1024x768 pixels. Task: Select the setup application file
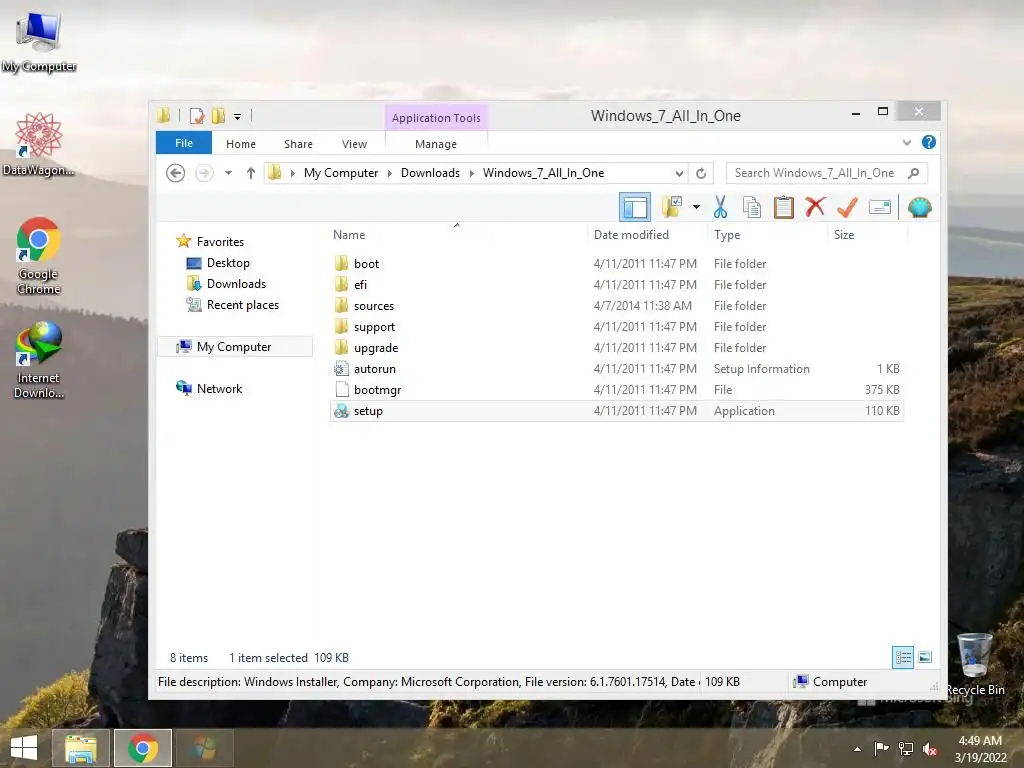[617, 411]
